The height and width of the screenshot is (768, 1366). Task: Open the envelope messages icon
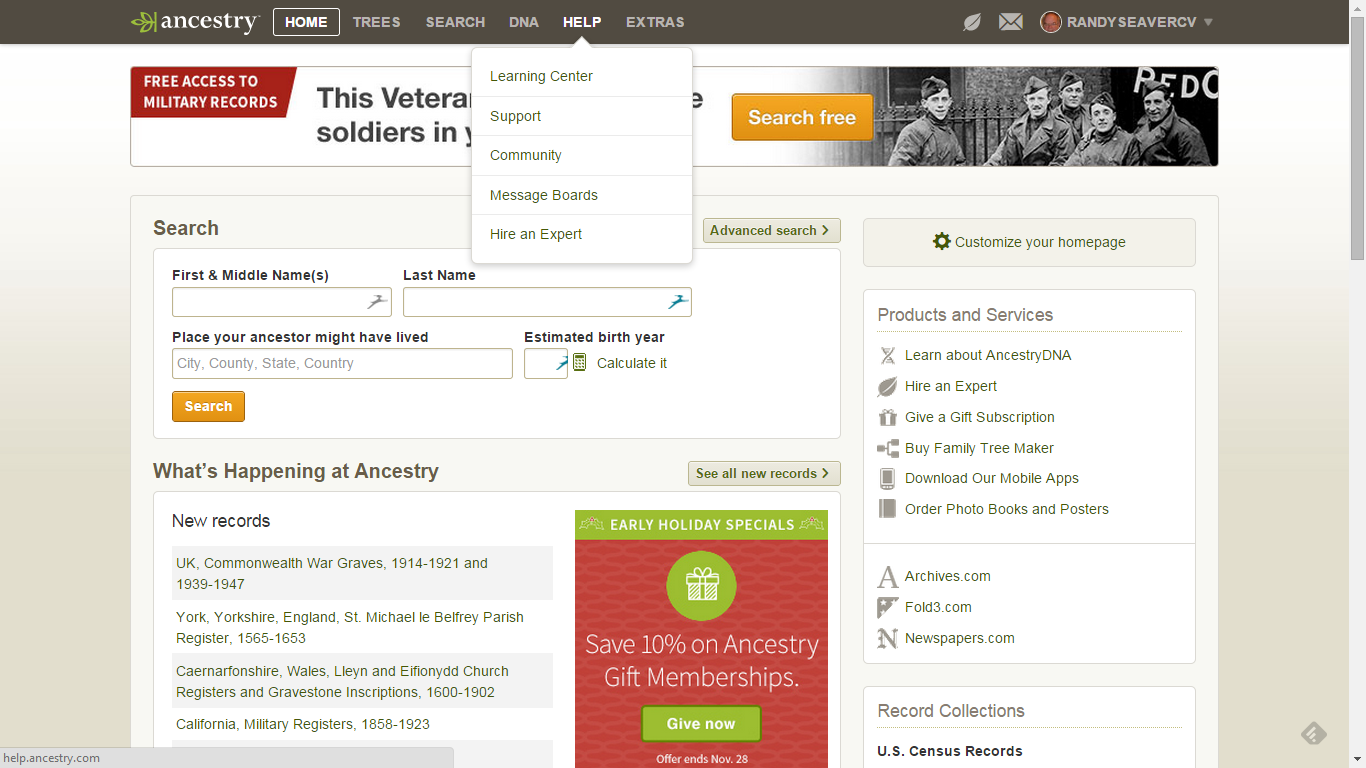pyautogui.click(x=1011, y=22)
